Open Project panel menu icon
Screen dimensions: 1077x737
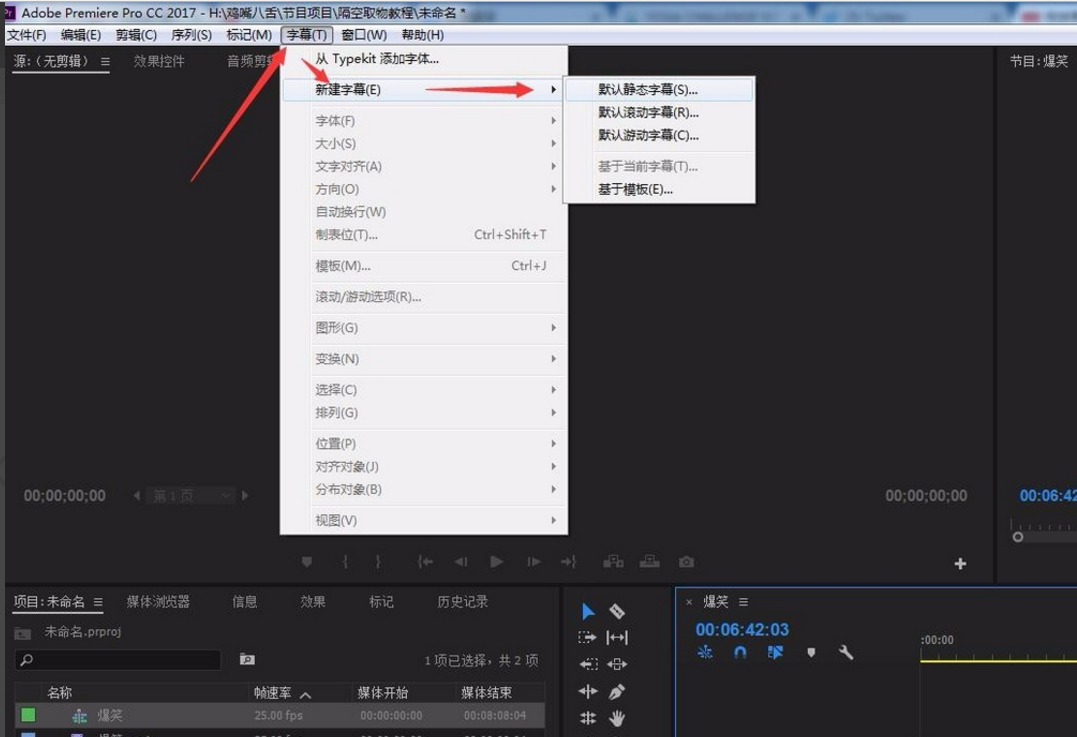[98, 602]
